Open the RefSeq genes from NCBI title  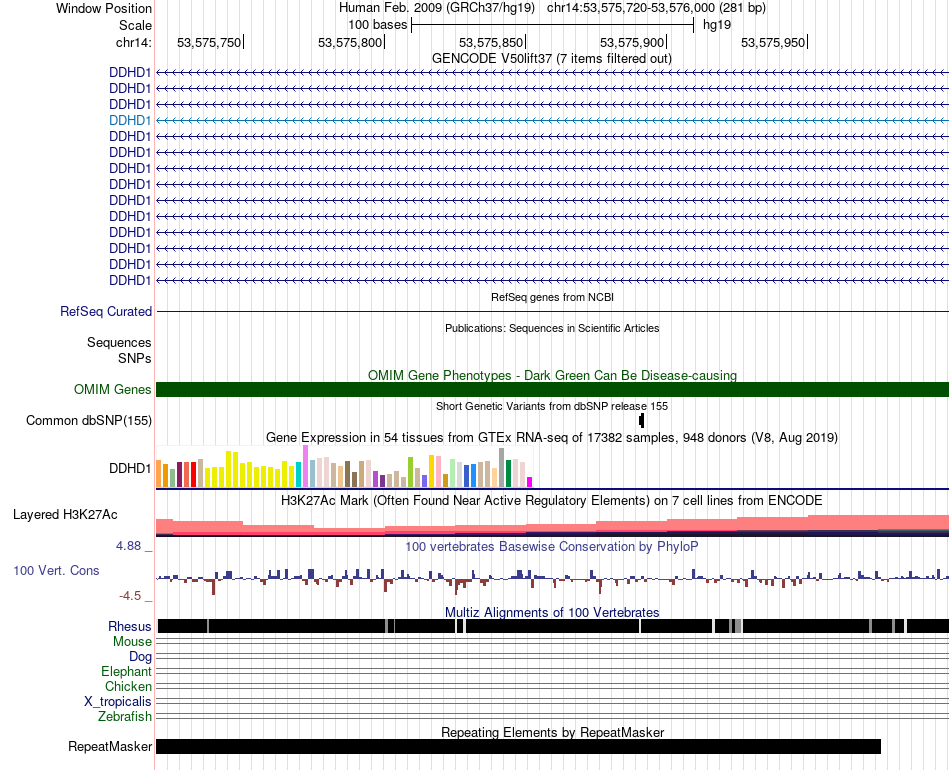pos(552,297)
